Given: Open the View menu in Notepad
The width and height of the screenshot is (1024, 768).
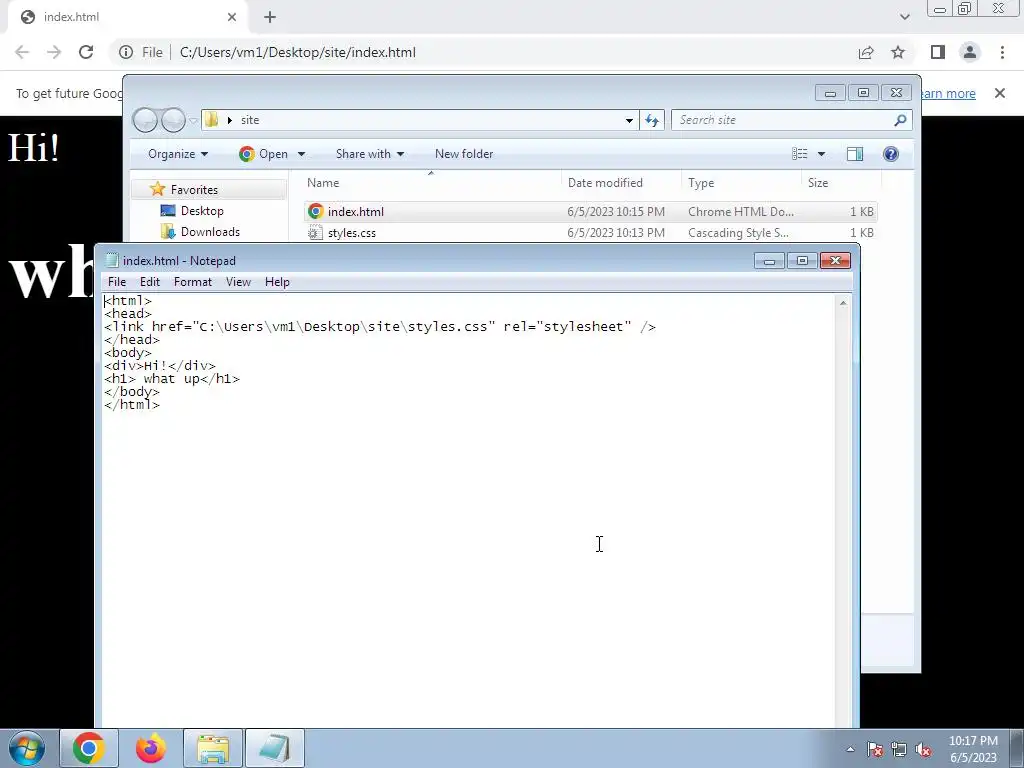Looking at the screenshot, I should 238,281.
